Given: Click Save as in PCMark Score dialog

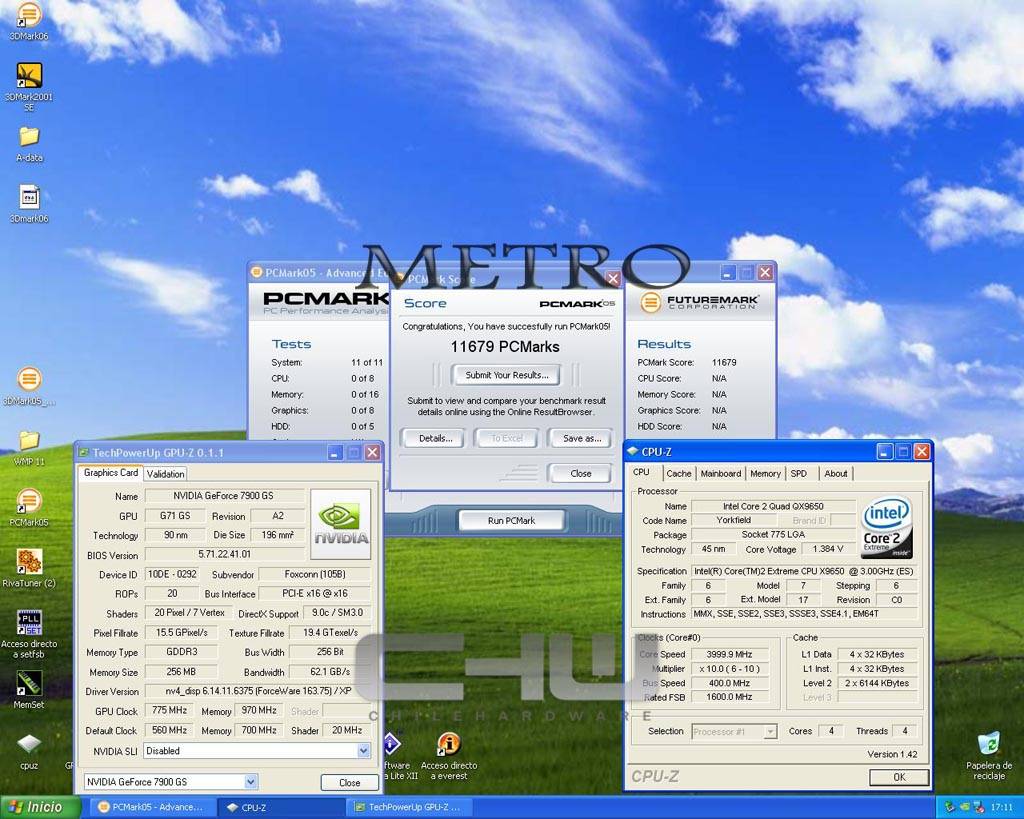Looking at the screenshot, I should [581, 438].
